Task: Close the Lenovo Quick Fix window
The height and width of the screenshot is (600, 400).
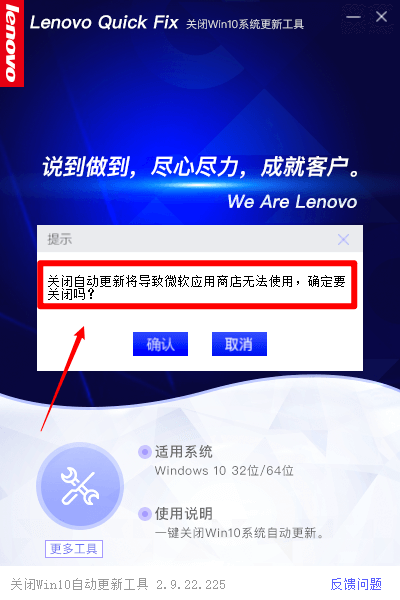Action: (x=381, y=17)
